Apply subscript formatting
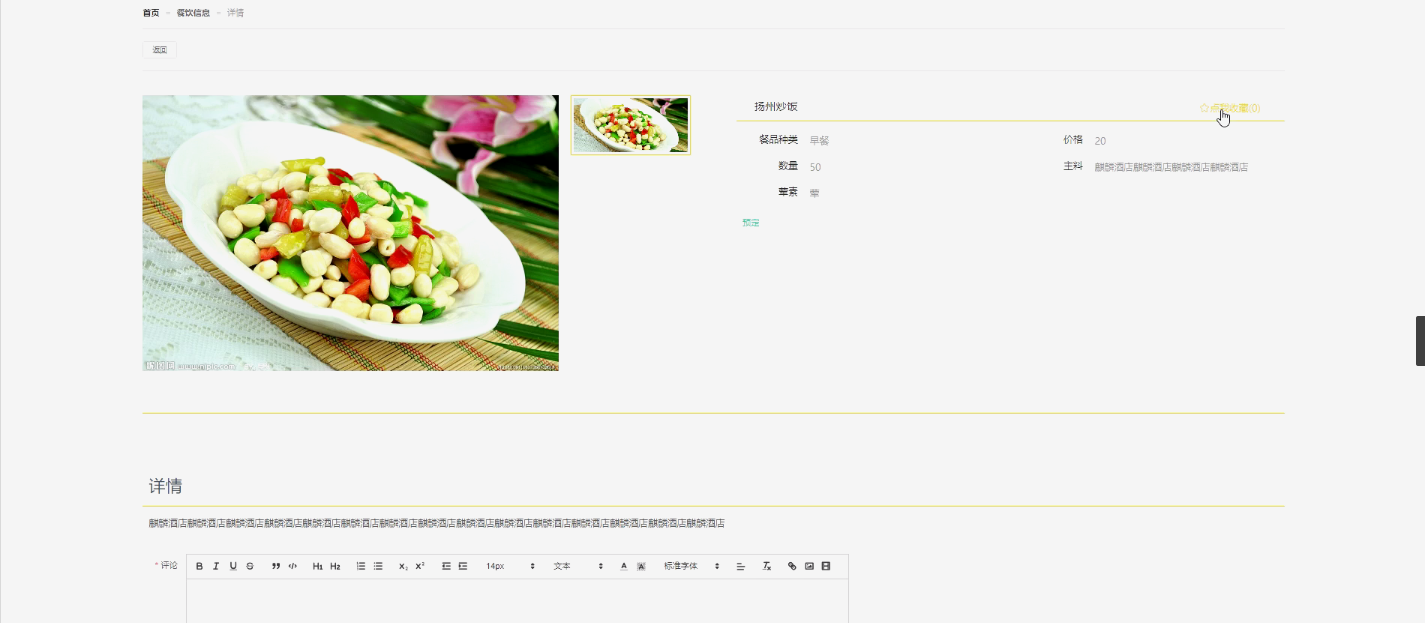Screen dimensions: 1425x623 pos(403,566)
